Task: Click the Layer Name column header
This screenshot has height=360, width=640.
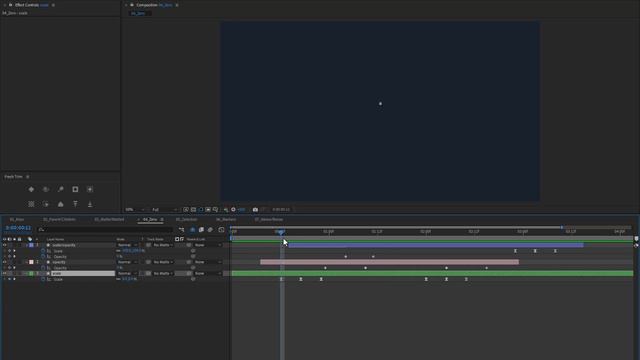Action: coord(55,240)
